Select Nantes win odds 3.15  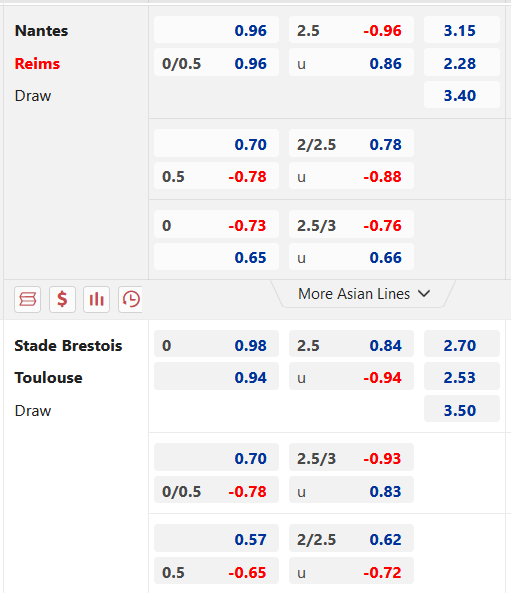pos(462,30)
